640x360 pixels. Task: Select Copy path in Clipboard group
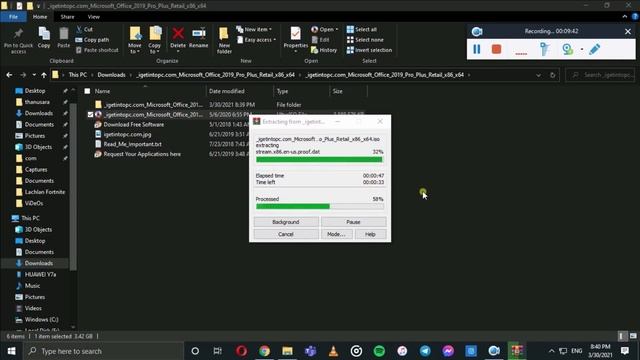92,40
